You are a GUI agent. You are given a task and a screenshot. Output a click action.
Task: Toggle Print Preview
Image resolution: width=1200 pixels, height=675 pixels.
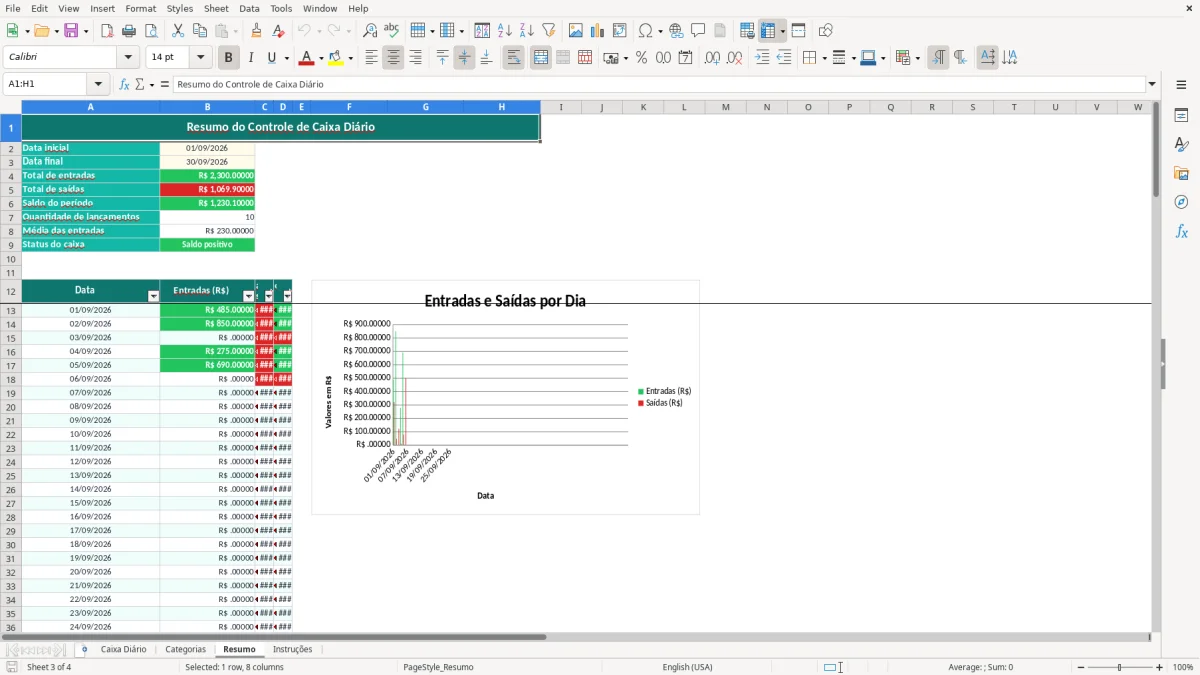(151, 31)
